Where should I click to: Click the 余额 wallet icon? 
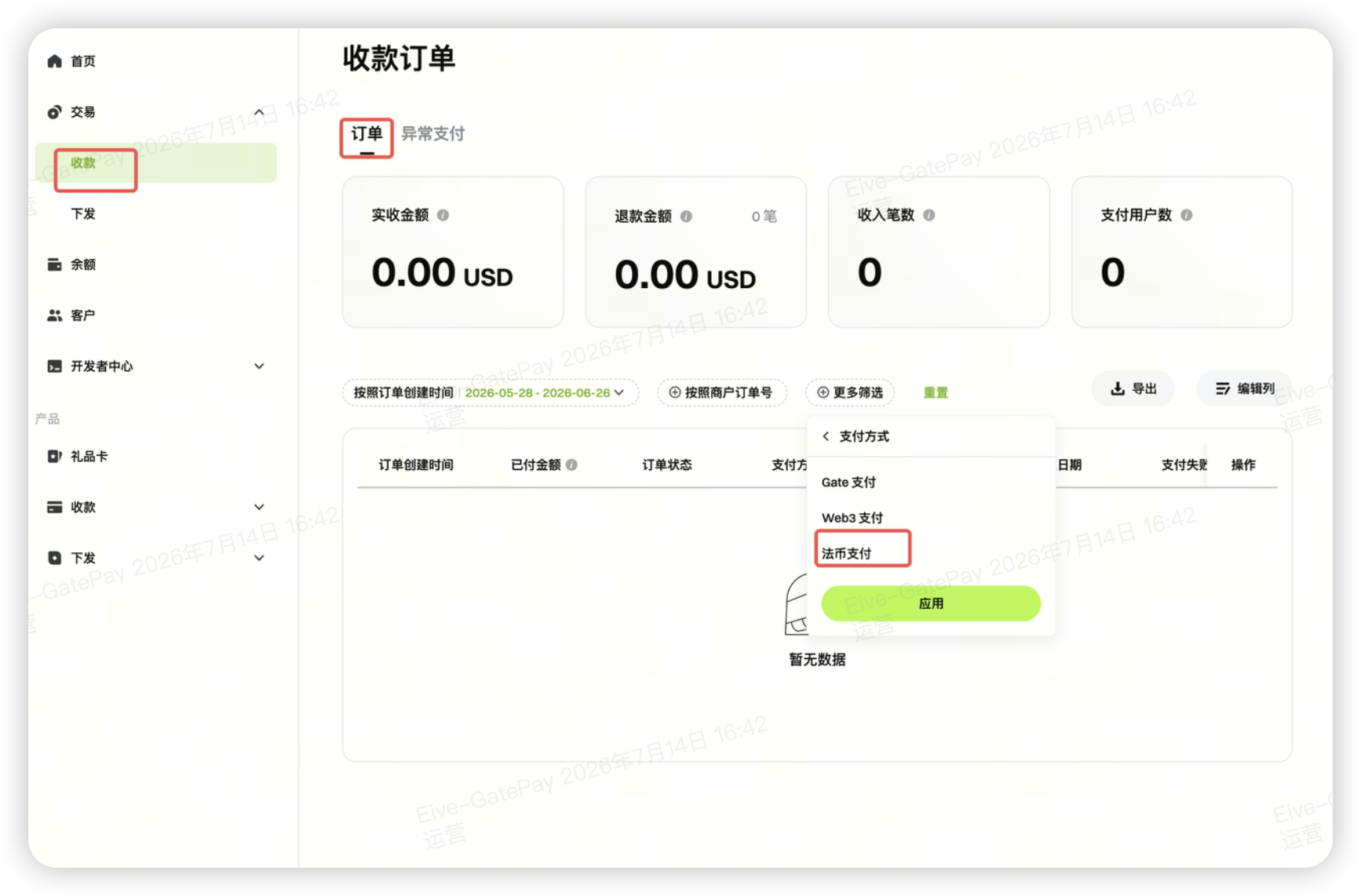[54, 264]
